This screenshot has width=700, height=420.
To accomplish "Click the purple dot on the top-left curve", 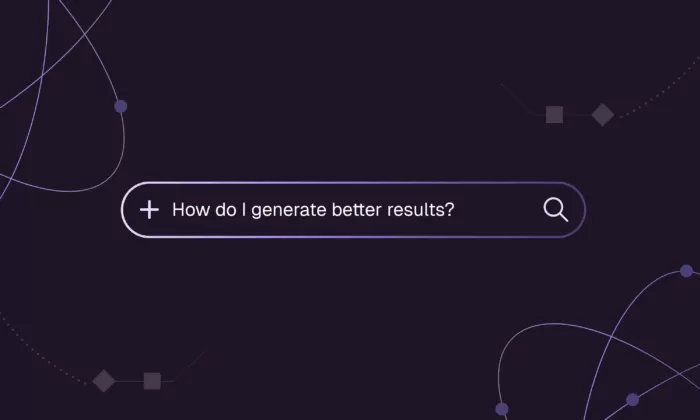I will tap(121, 106).
